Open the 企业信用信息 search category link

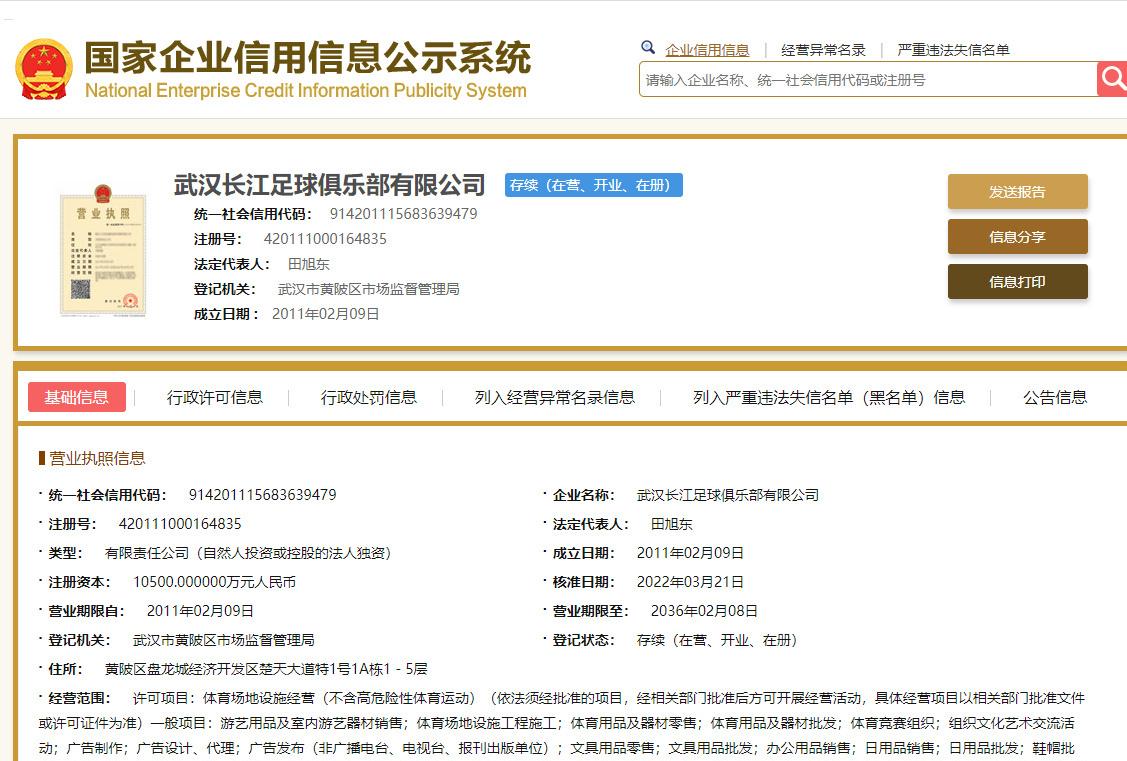coord(708,48)
